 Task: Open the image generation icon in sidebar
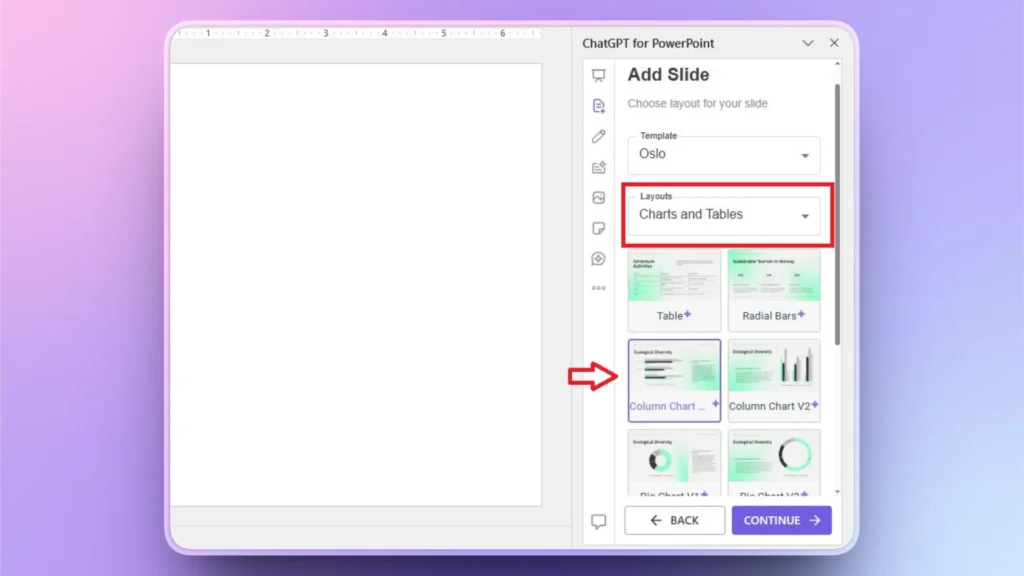tap(599, 198)
